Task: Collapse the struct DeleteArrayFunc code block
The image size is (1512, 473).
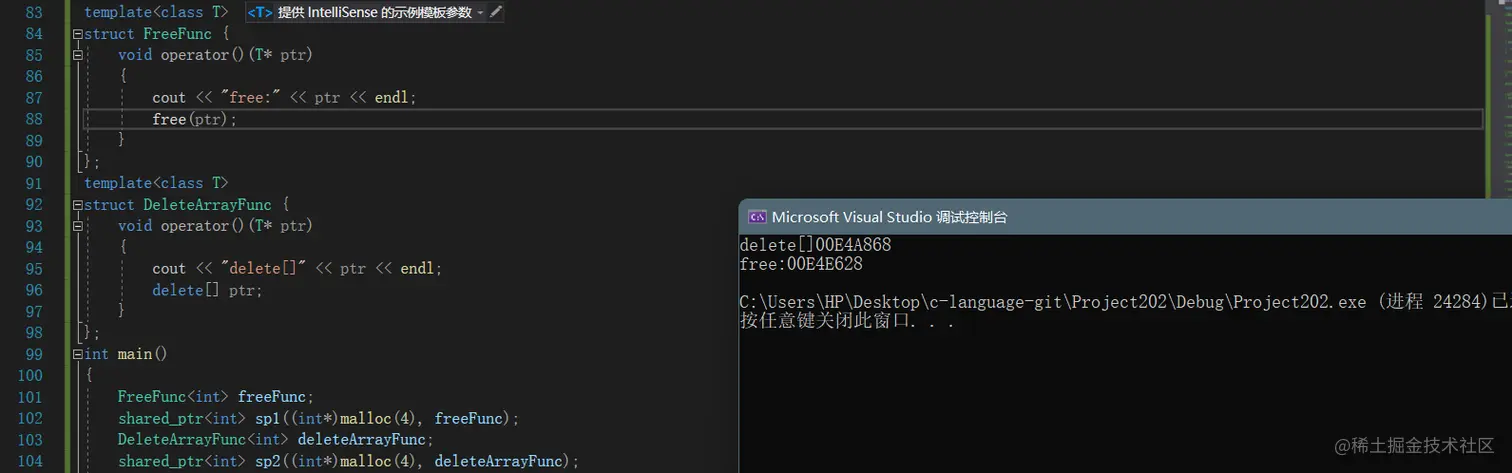Action: pyautogui.click(x=77, y=205)
